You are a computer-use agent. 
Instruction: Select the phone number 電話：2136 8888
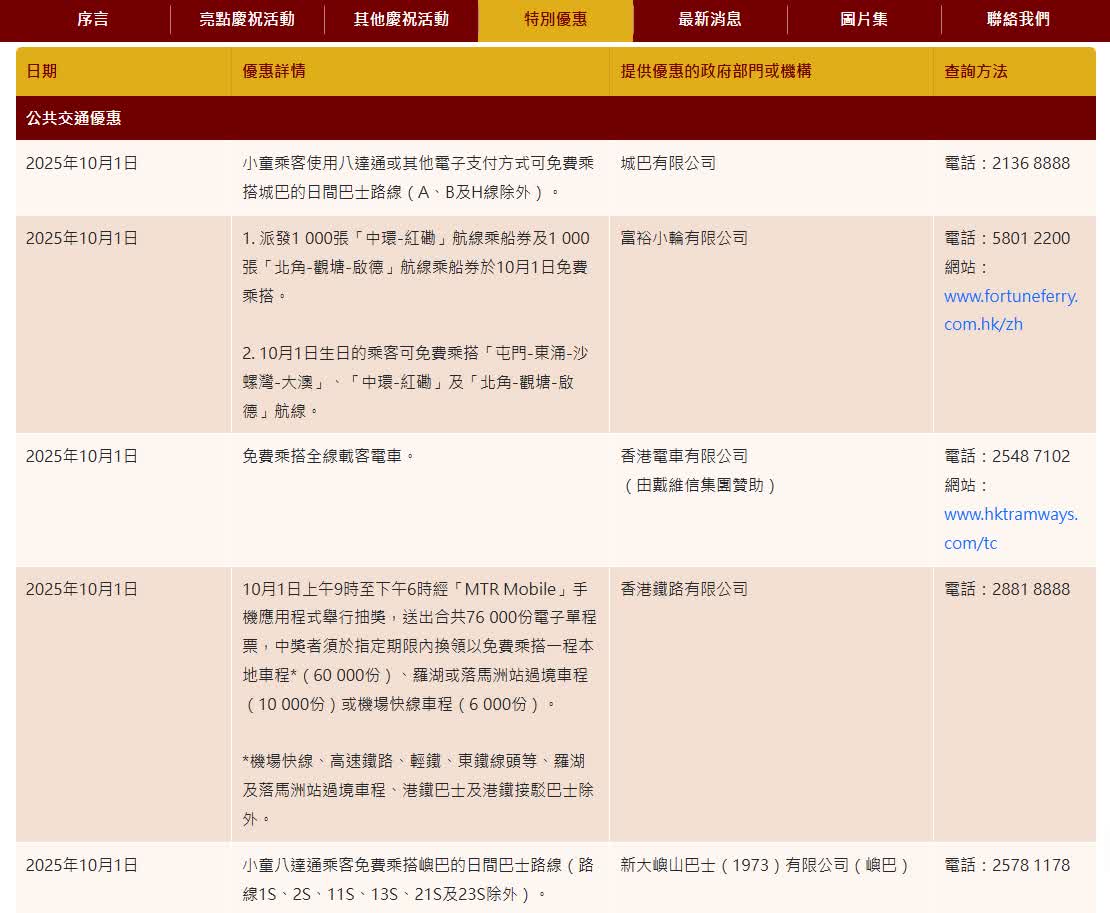pos(1007,163)
